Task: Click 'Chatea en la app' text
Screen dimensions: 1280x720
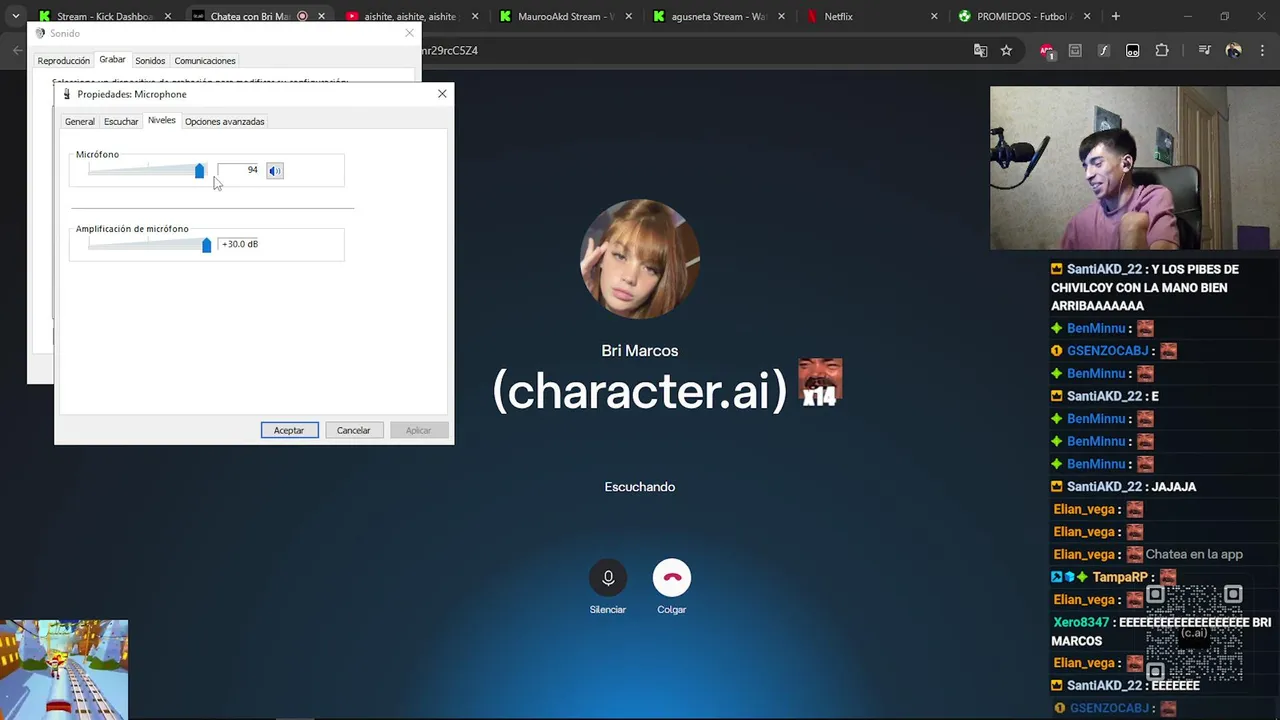Action: [x=1194, y=555]
